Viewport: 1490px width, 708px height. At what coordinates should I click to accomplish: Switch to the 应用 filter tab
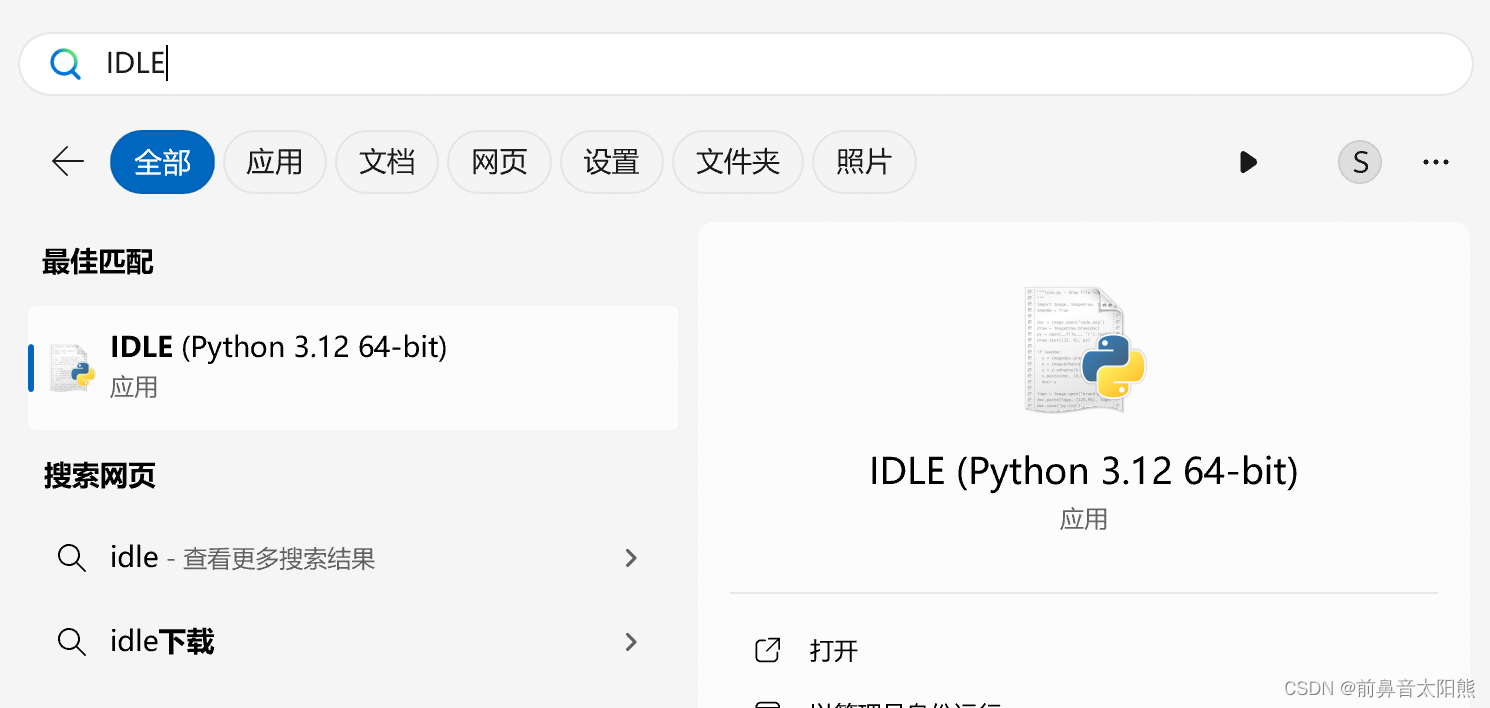[274, 162]
